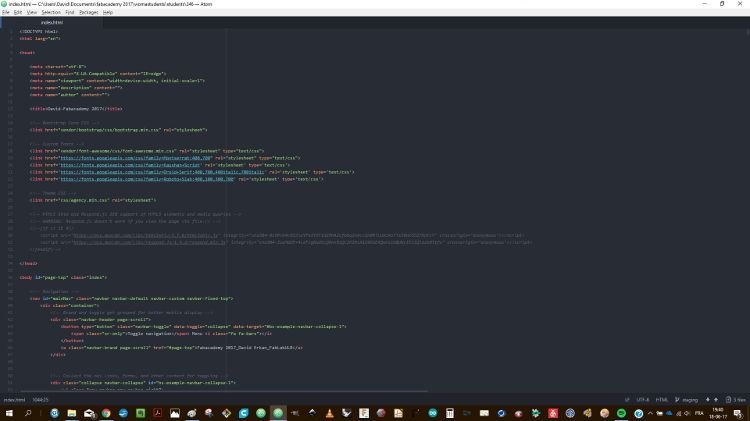Open the taskbar clock and calendar
750x421 pixels.
click(718, 413)
